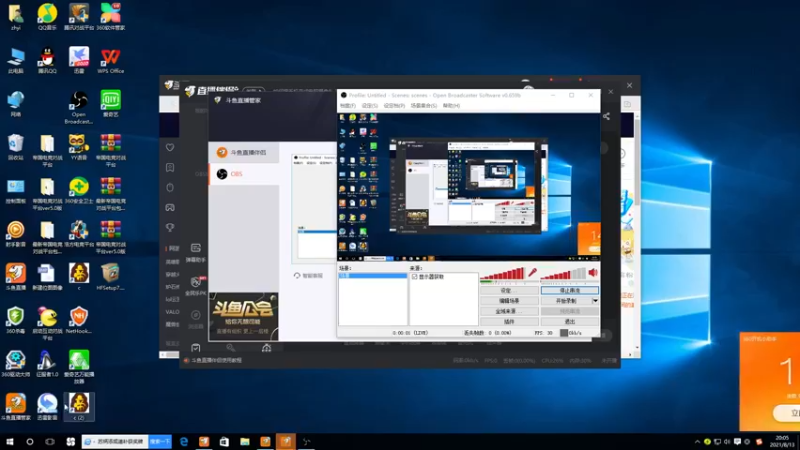Viewport: 800px width, 450px height.
Task: Open the 360驱动大师 desktop icon
Action: coord(15,364)
